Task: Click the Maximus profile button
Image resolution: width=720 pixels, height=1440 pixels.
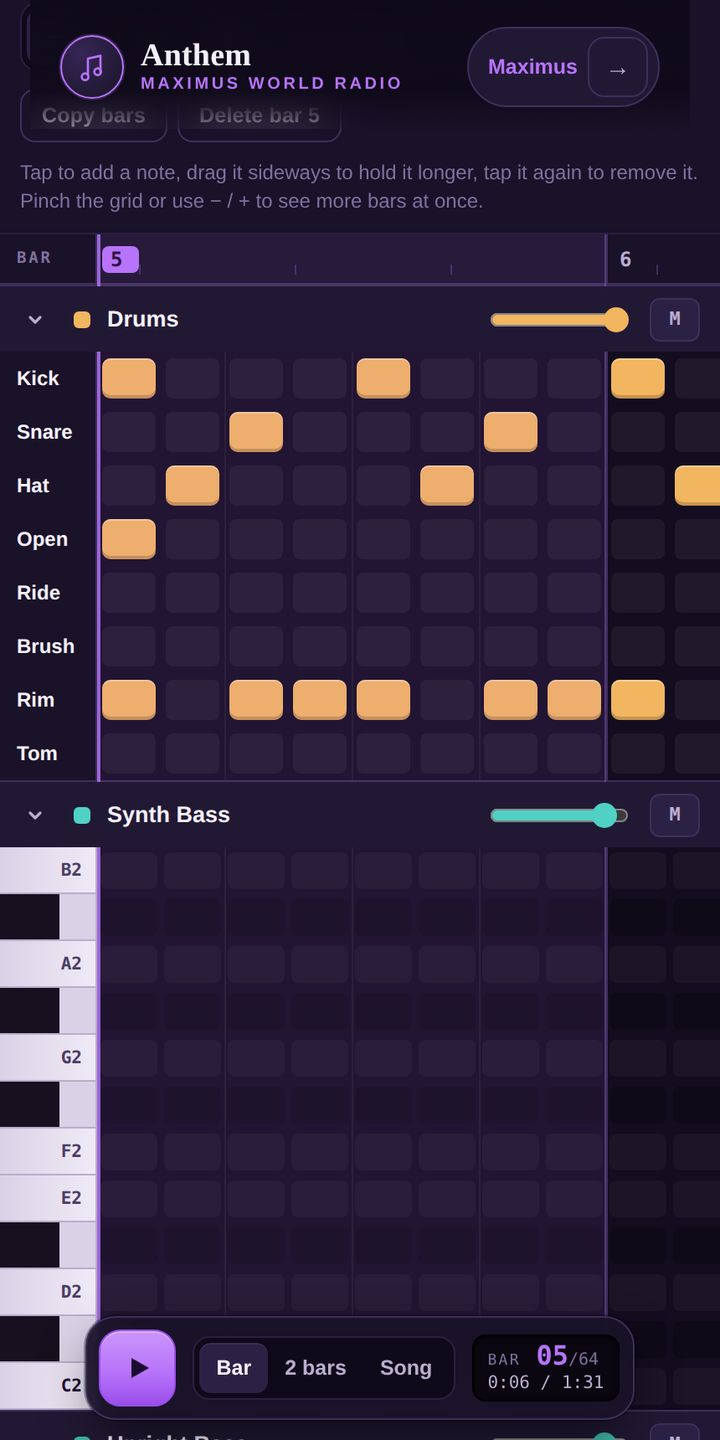Action: (563, 67)
